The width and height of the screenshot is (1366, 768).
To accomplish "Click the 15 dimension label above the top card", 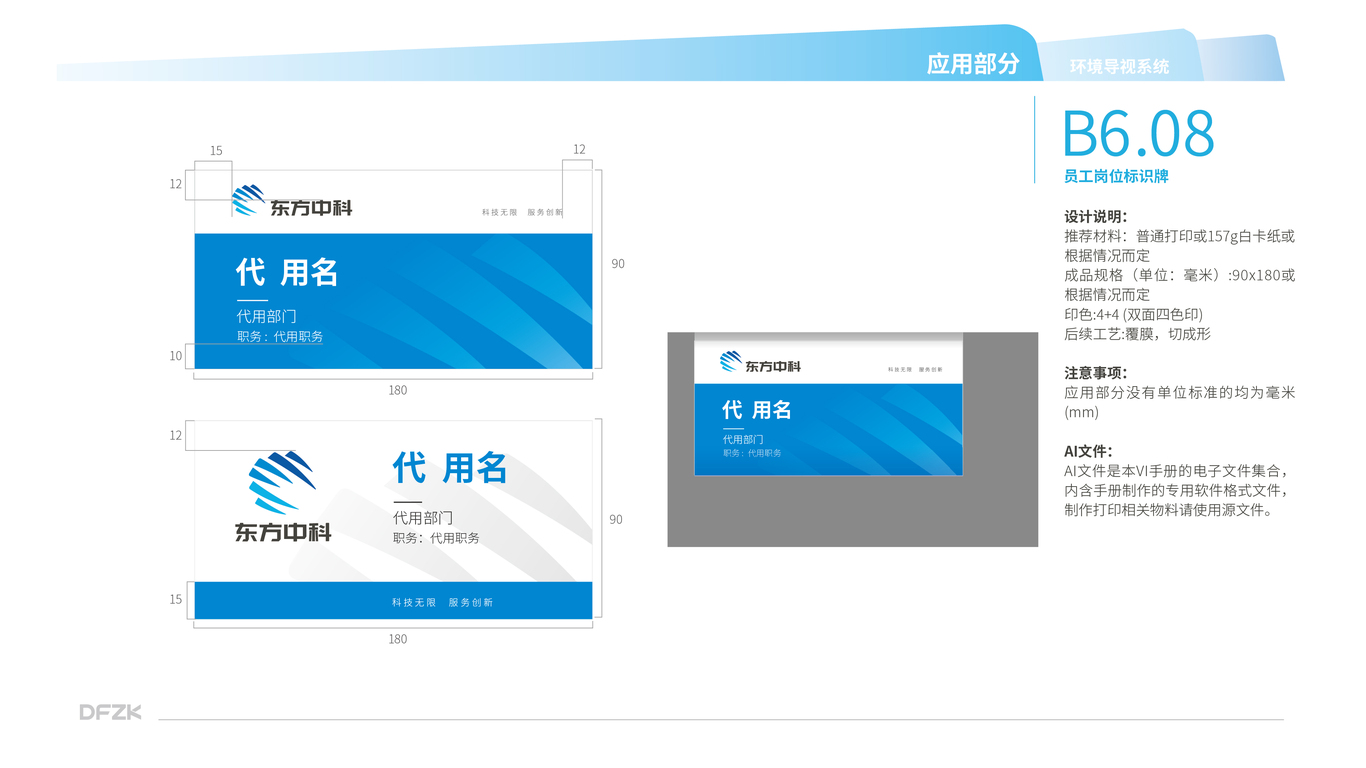I will tap(216, 151).
